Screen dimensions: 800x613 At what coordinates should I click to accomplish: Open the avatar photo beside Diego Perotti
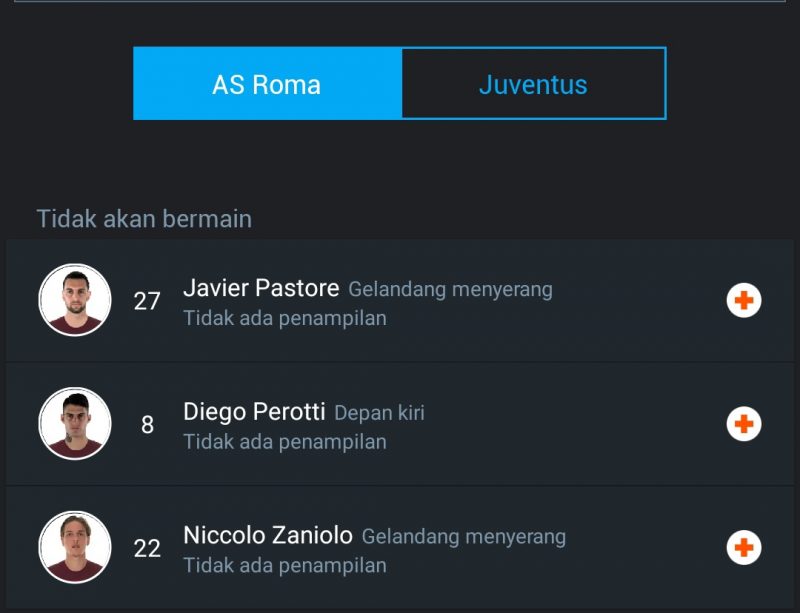(x=75, y=424)
